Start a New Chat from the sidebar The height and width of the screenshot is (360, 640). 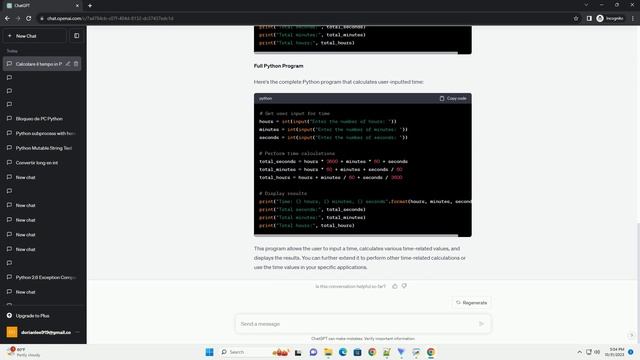pos(35,36)
